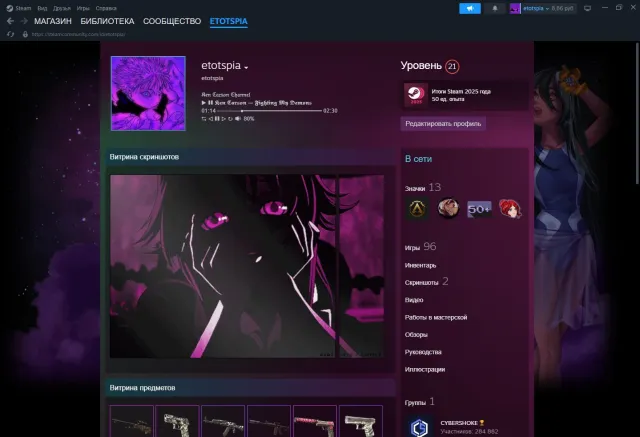Viewport: 640px width, 437px height.
Task: Open the Работы в мастерской link
Action: (x=436, y=317)
